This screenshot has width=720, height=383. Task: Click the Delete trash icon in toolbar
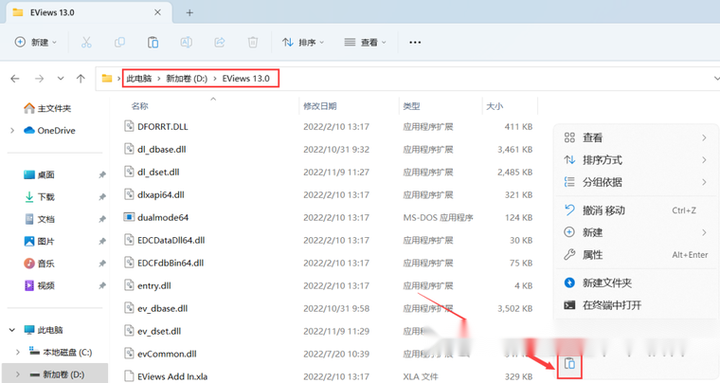pyautogui.click(x=253, y=42)
